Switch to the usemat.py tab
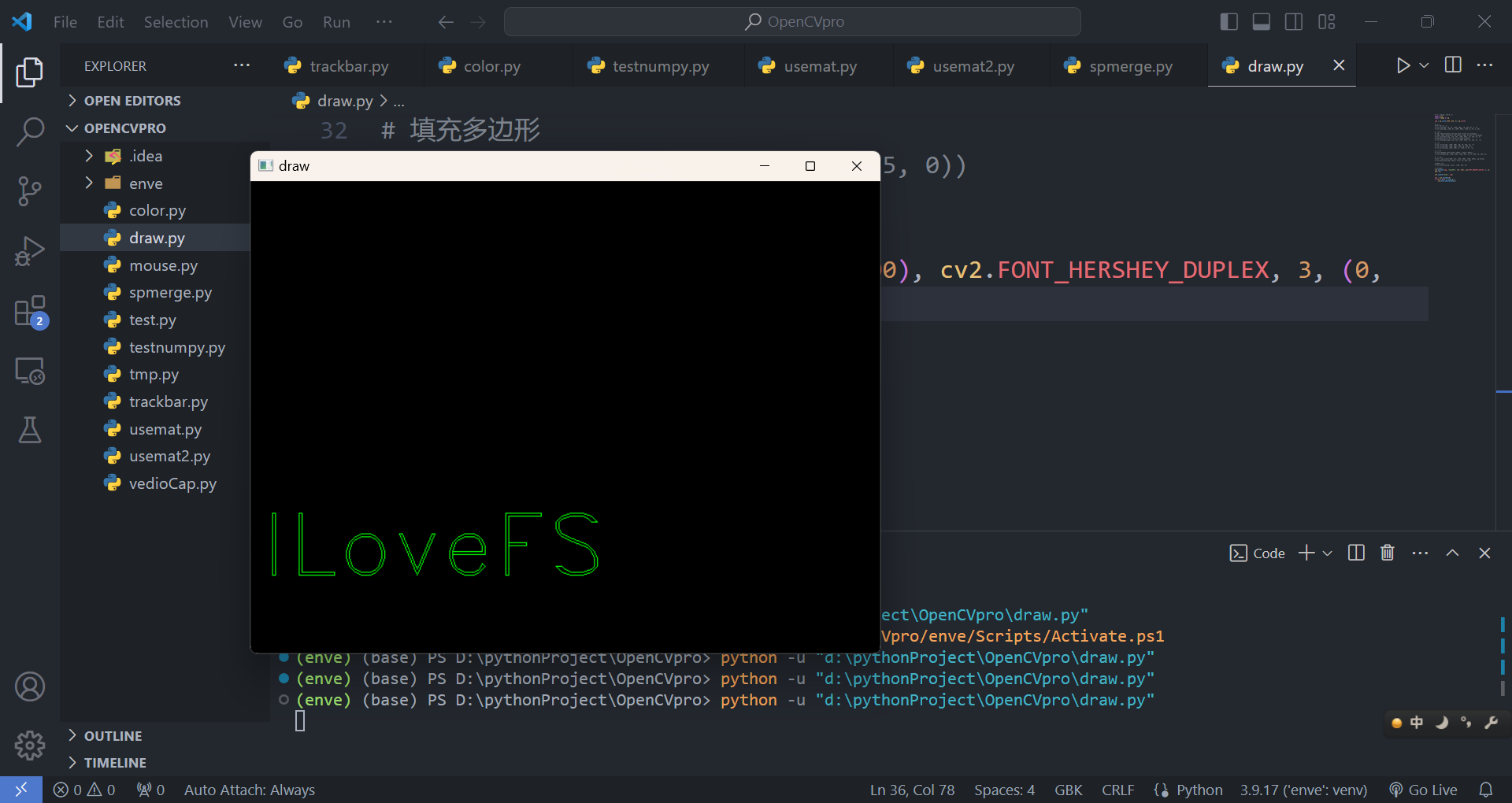Image resolution: width=1512 pixels, height=803 pixels. click(819, 66)
